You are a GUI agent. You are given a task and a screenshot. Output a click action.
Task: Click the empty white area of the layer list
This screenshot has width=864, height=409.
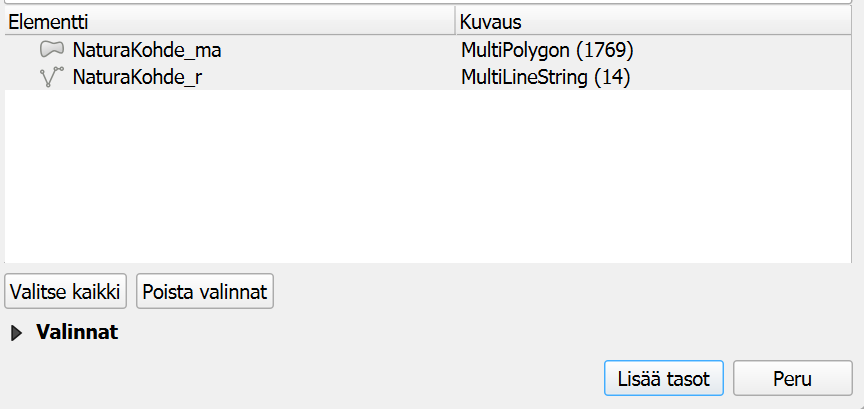(430, 180)
